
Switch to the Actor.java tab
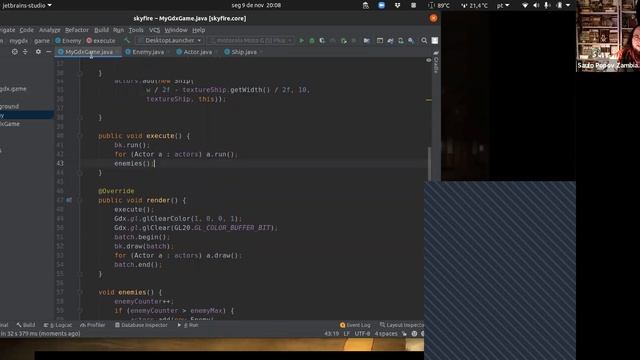click(x=198, y=52)
